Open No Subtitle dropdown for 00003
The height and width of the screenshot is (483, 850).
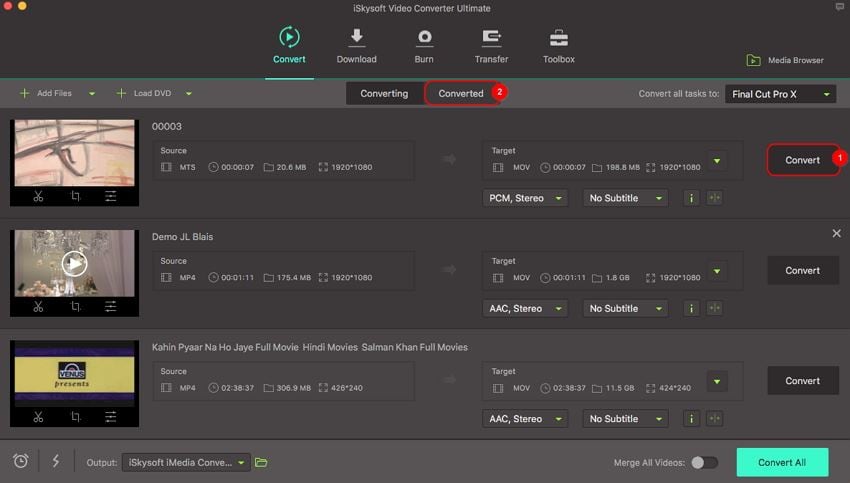click(x=625, y=198)
